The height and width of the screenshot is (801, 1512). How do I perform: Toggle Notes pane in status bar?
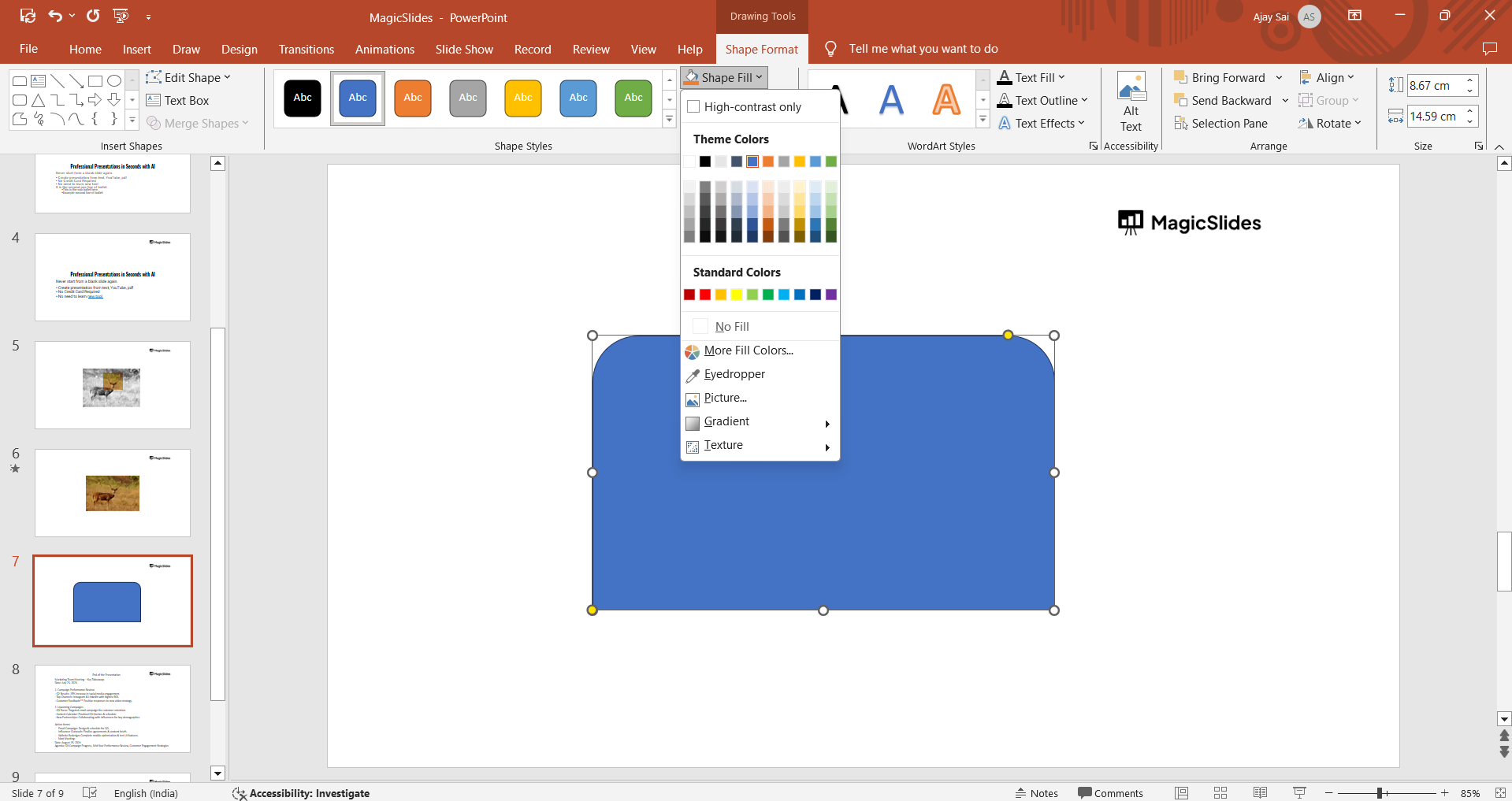coord(1036,793)
